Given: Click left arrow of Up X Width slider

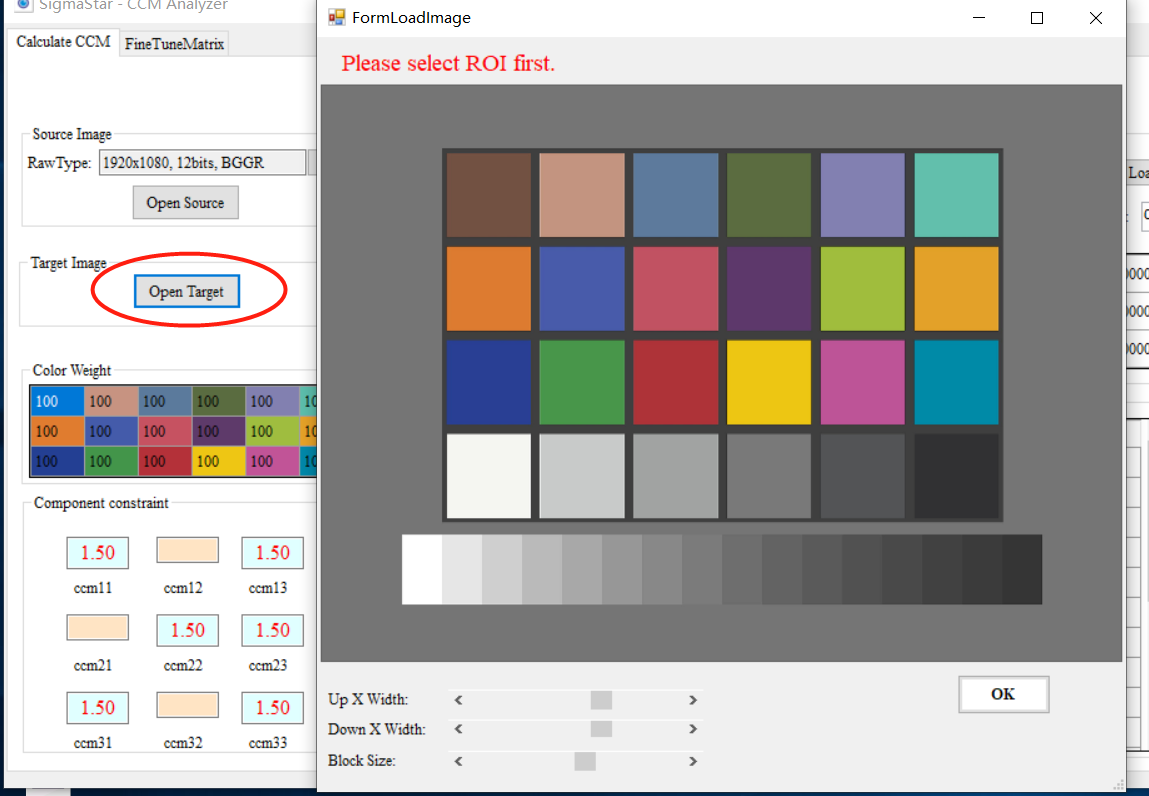Looking at the screenshot, I should click(x=459, y=700).
